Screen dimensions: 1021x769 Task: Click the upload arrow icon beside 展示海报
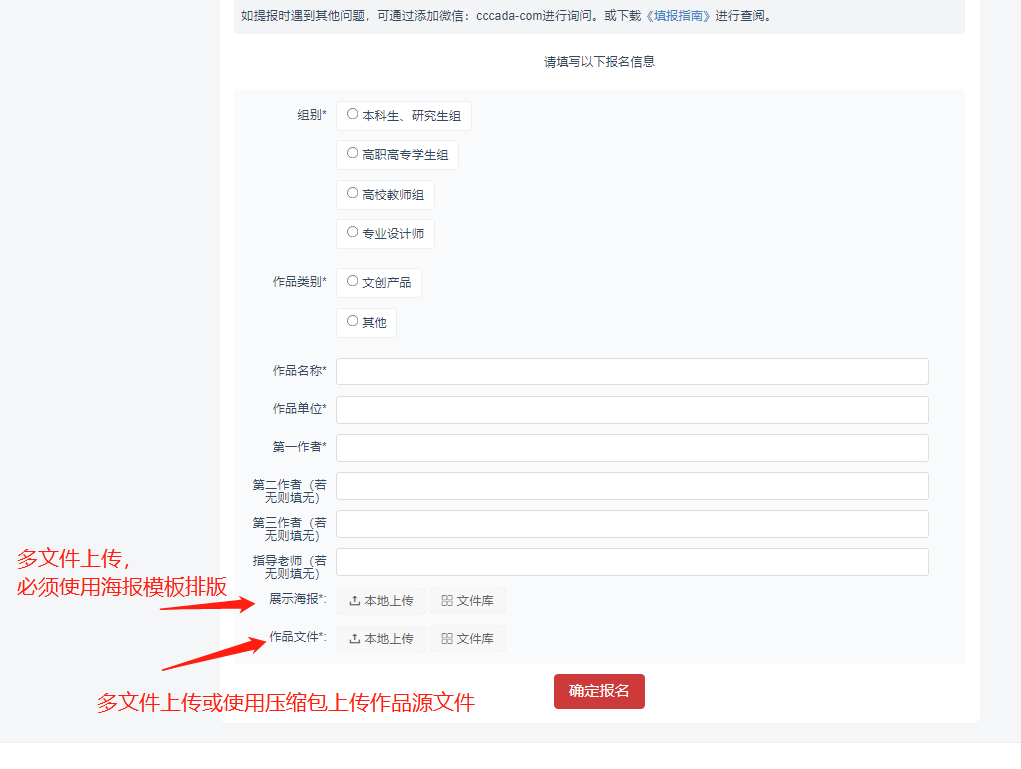354,600
